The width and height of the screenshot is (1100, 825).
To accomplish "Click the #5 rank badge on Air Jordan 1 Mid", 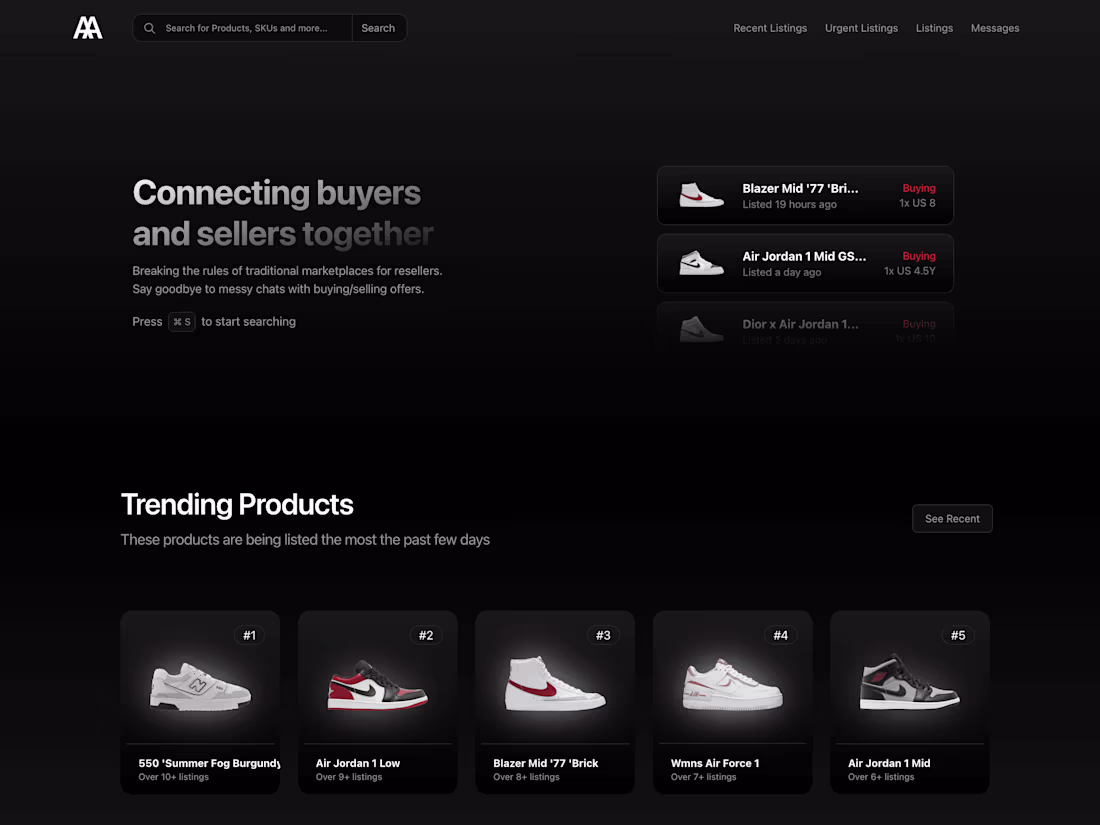I will pos(958,635).
